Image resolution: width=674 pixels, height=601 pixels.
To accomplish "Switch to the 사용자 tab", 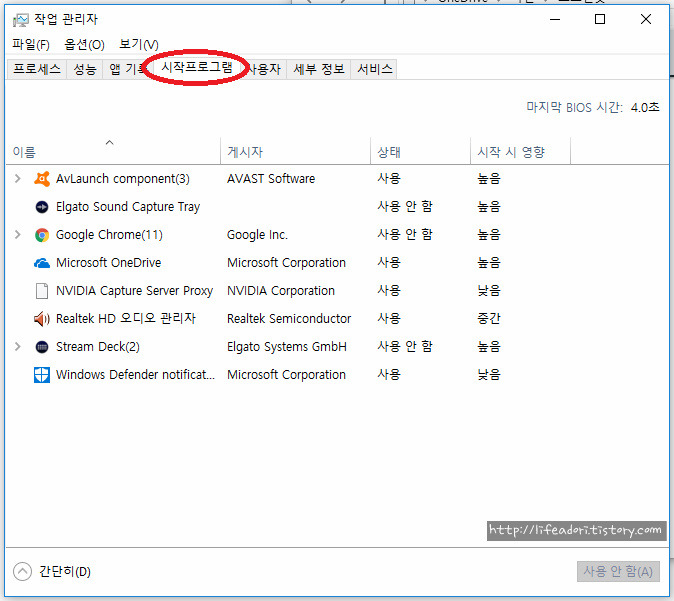I will point(265,69).
